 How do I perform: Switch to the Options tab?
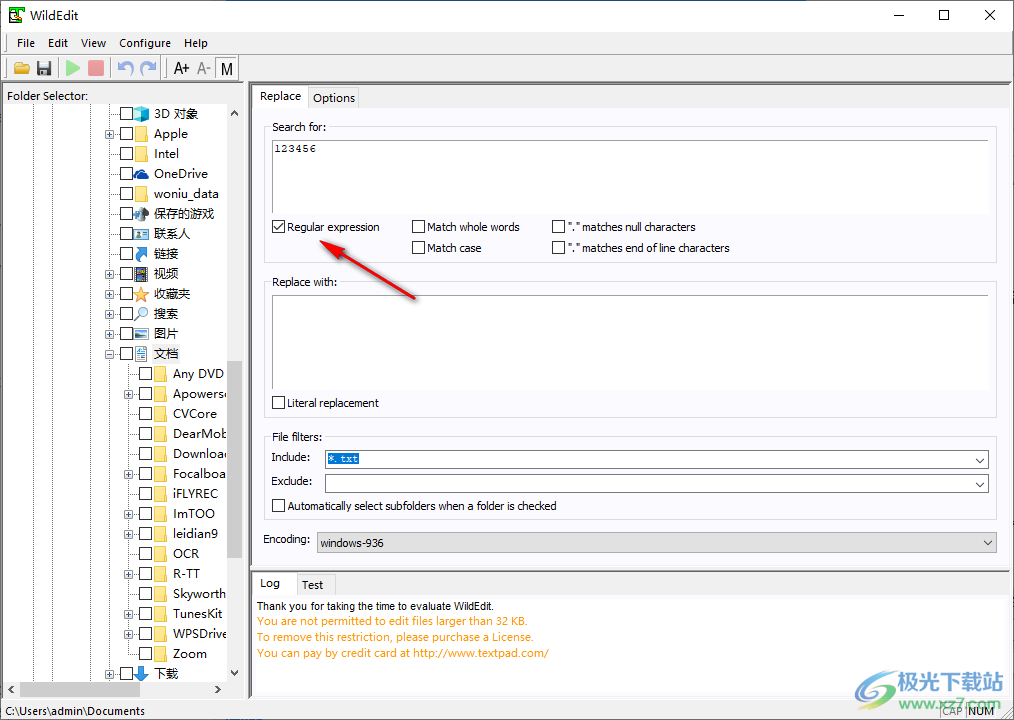pyautogui.click(x=334, y=97)
